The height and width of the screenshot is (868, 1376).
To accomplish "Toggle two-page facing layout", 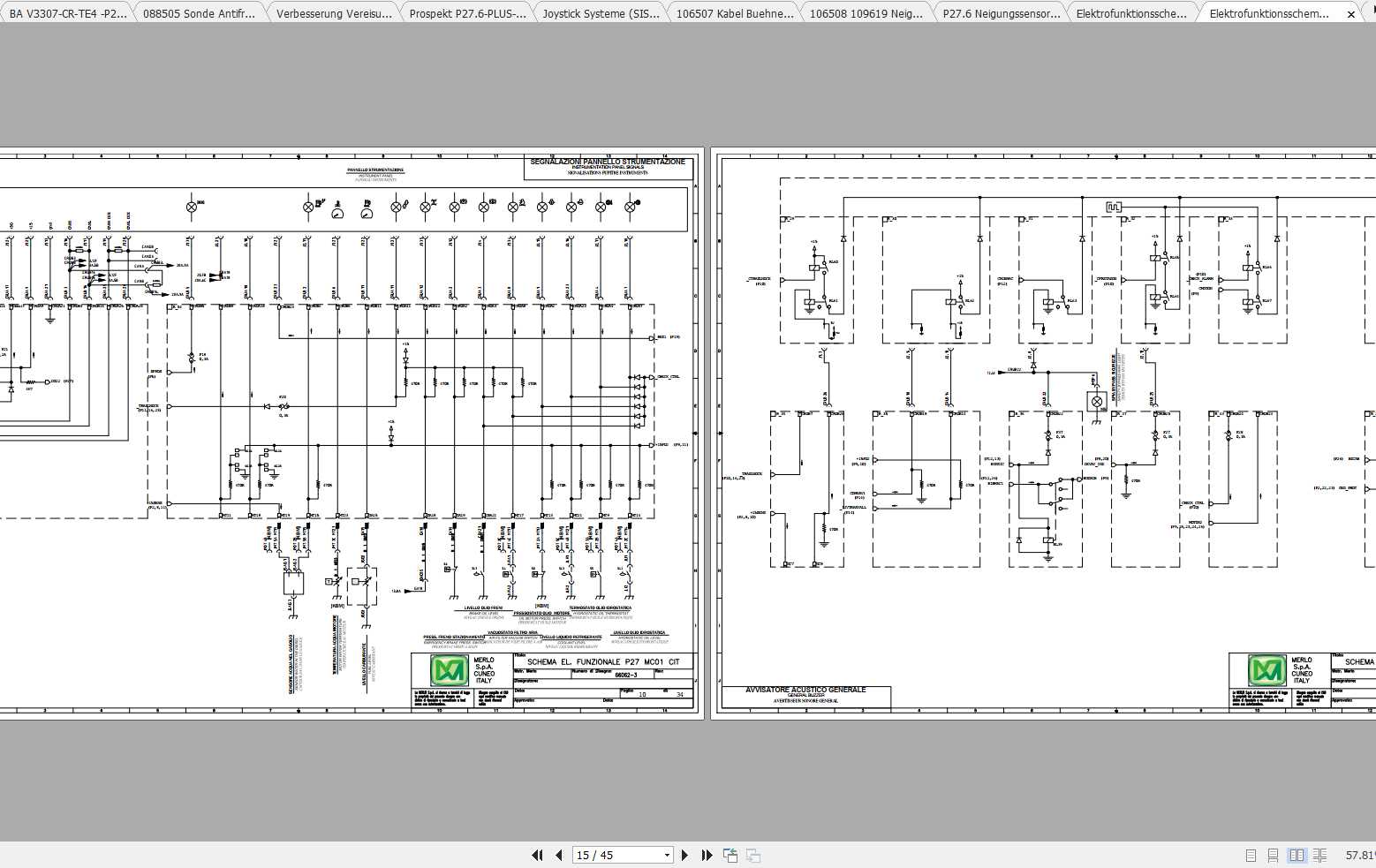I will [x=1297, y=855].
